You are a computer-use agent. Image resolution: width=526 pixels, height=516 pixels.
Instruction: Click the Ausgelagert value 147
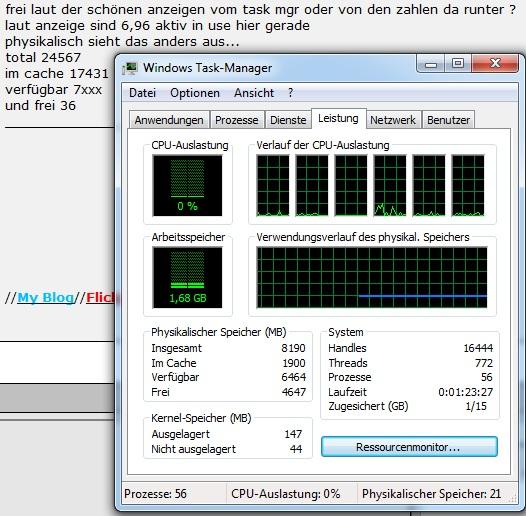point(293,434)
